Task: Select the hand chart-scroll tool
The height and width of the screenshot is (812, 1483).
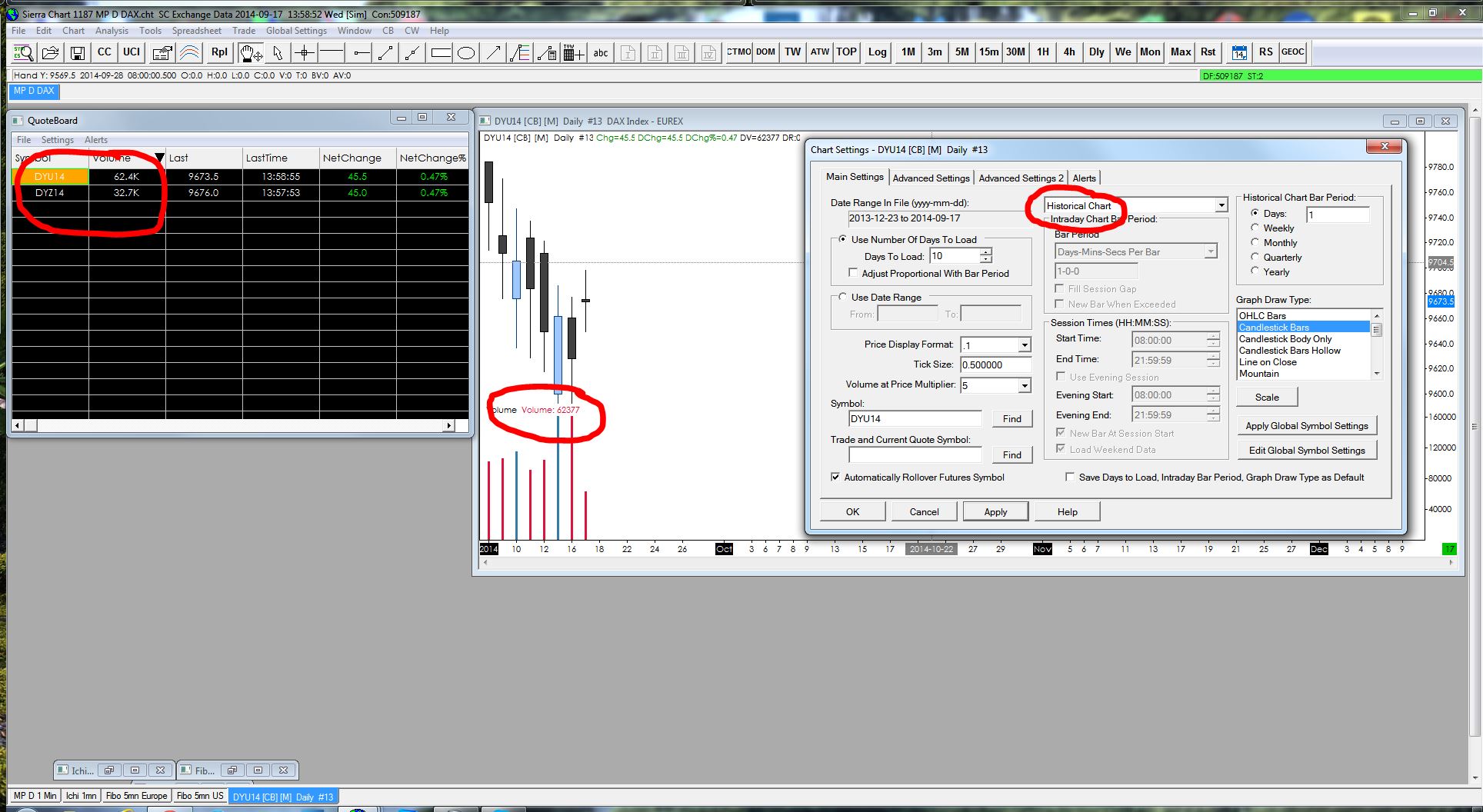Action: tap(250, 52)
